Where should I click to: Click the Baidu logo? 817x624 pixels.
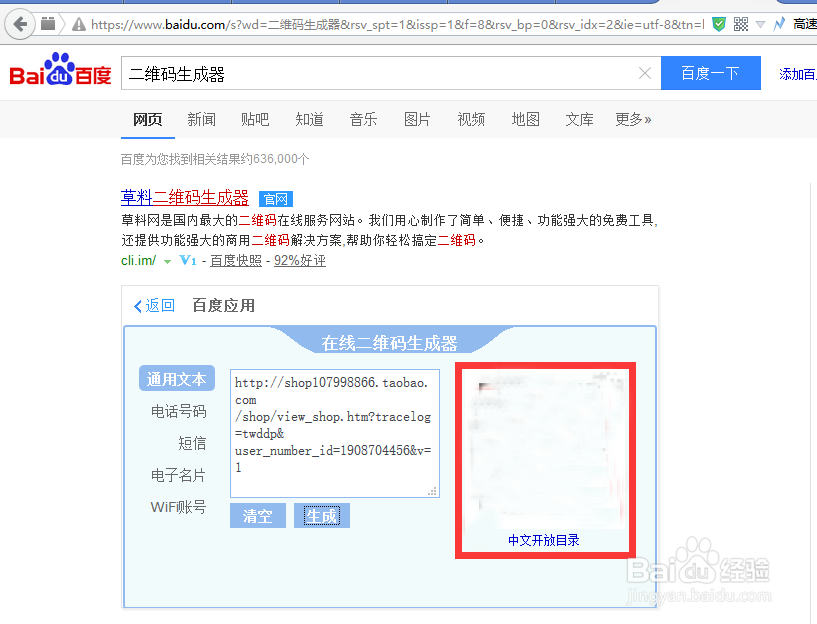pyautogui.click(x=60, y=70)
